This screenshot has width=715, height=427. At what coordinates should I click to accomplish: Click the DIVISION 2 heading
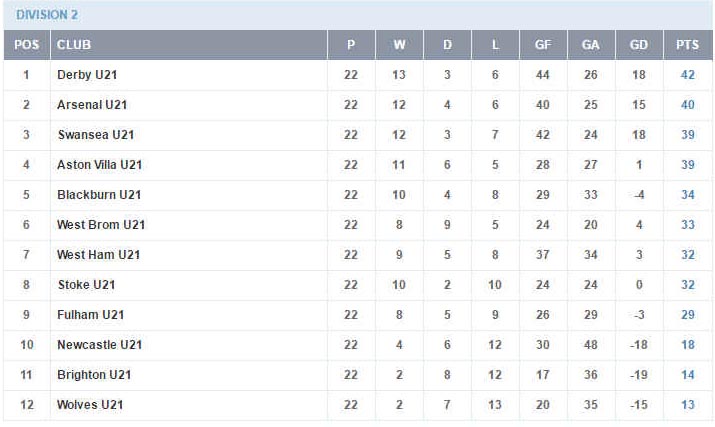tap(47, 15)
